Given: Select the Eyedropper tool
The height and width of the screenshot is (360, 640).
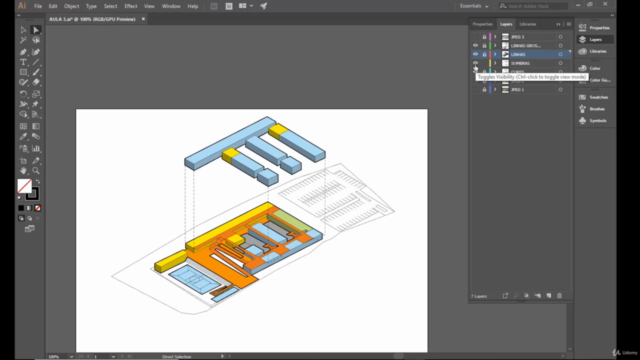Looking at the screenshot, I should click(x=23, y=136).
